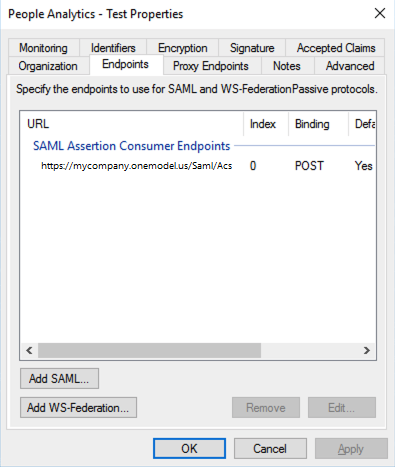Click the Add SAML... button
Image resolution: width=395 pixels, height=467 pixels.
(x=59, y=379)
